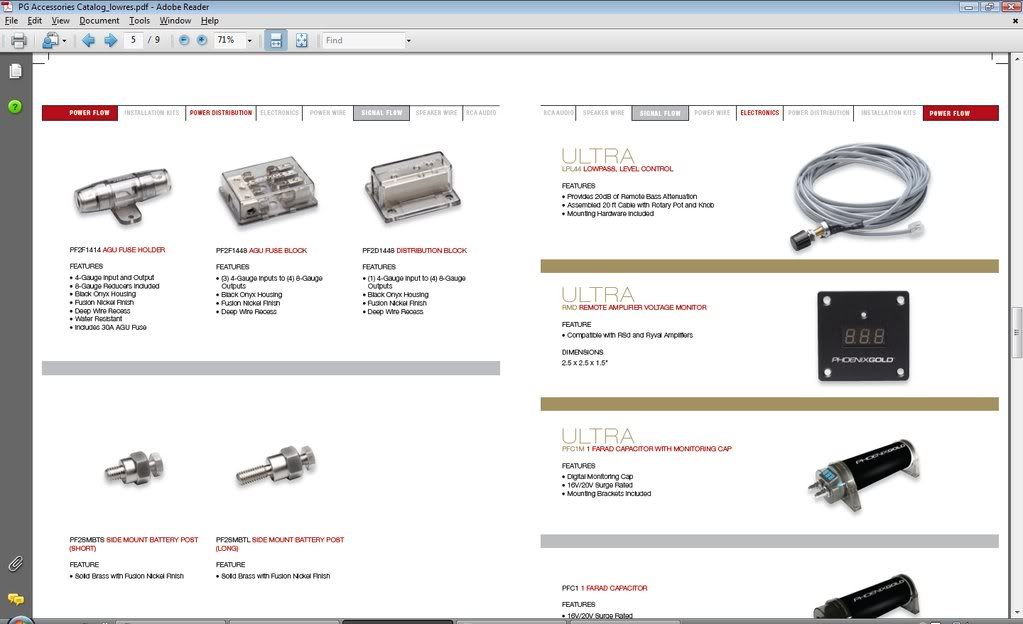Click PF2SMBTL side mount battery post title
This screenshot has height=624, width=1023.
point(280,544)
